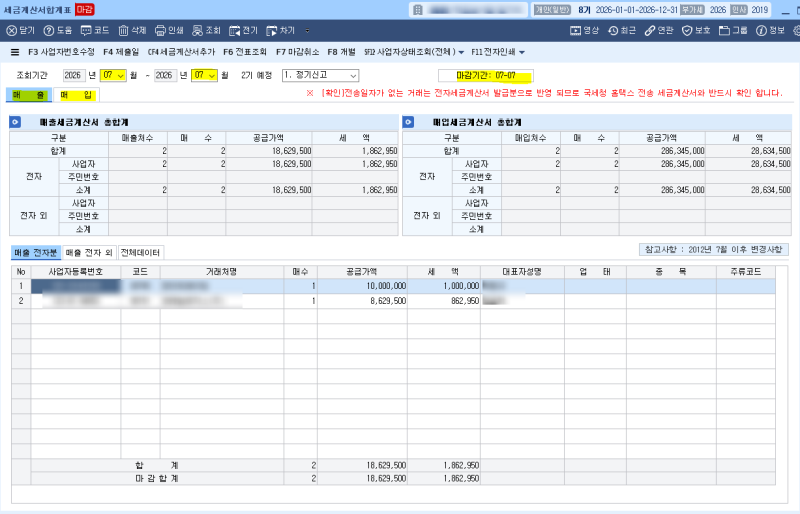Click 매입 합계 세액 28,634,500
This screenshot has width=800, height=514.
click(748, 151)
